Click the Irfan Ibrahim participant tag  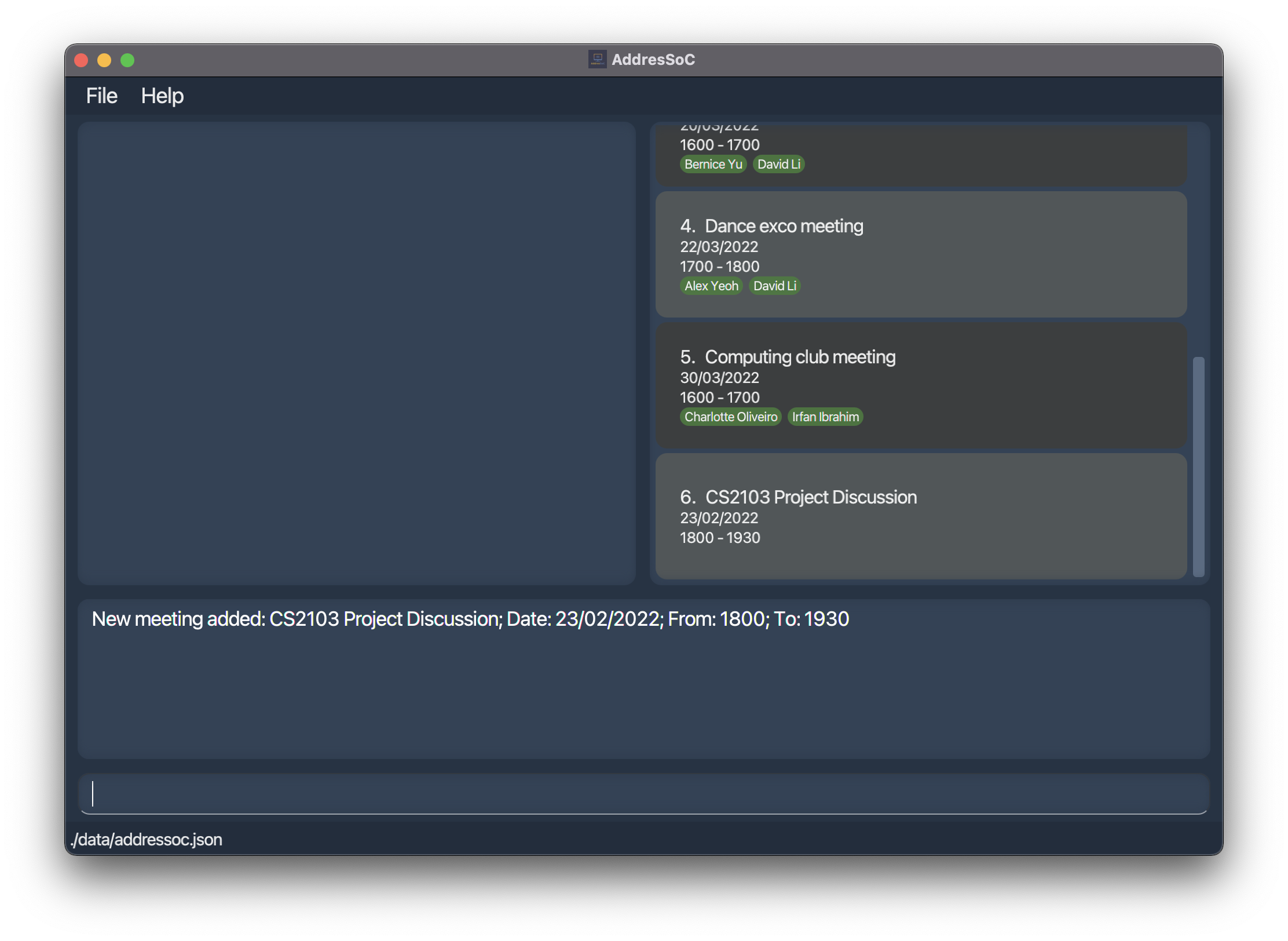coord(825,417)
